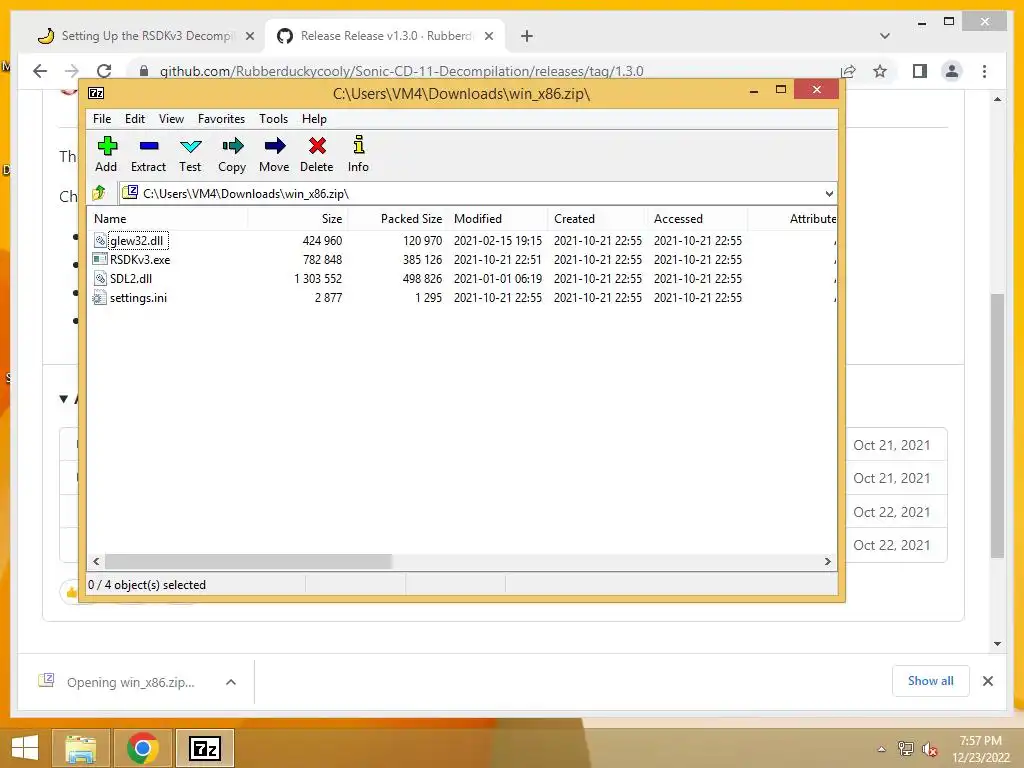Screen dimensions: 1024x768
Task: Sort files by Name column
Action: click(167, 219)
